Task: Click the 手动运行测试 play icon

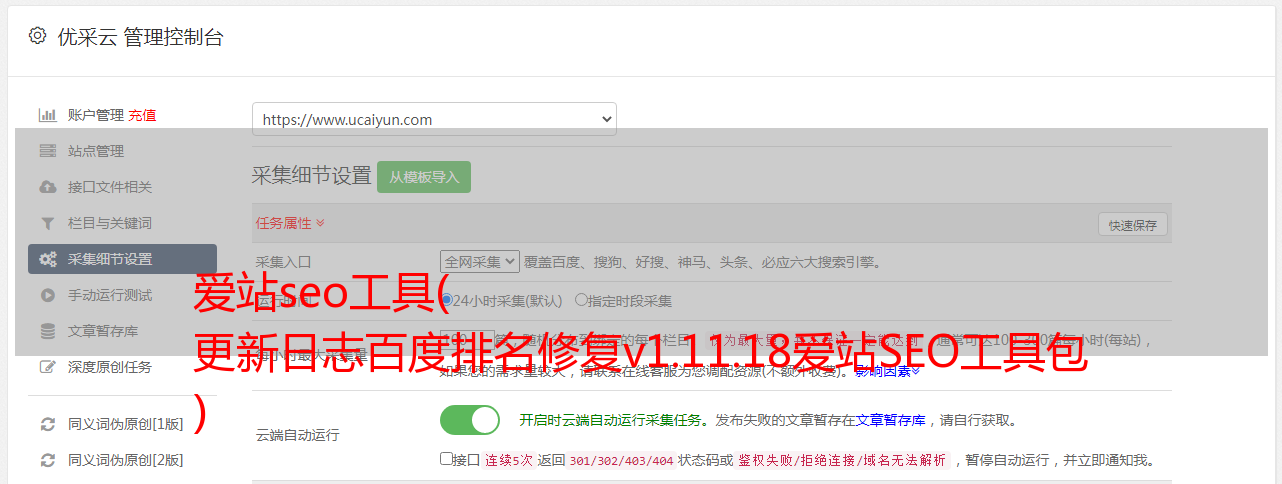Action: pyautogui.click(x=47, y=295)
